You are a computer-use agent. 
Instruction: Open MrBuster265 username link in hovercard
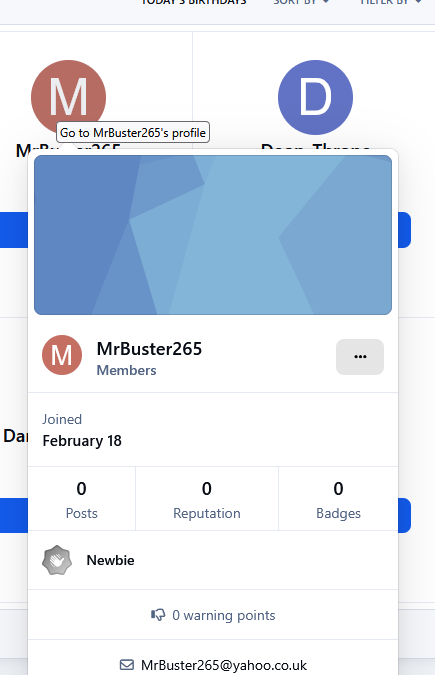[149, 349]
